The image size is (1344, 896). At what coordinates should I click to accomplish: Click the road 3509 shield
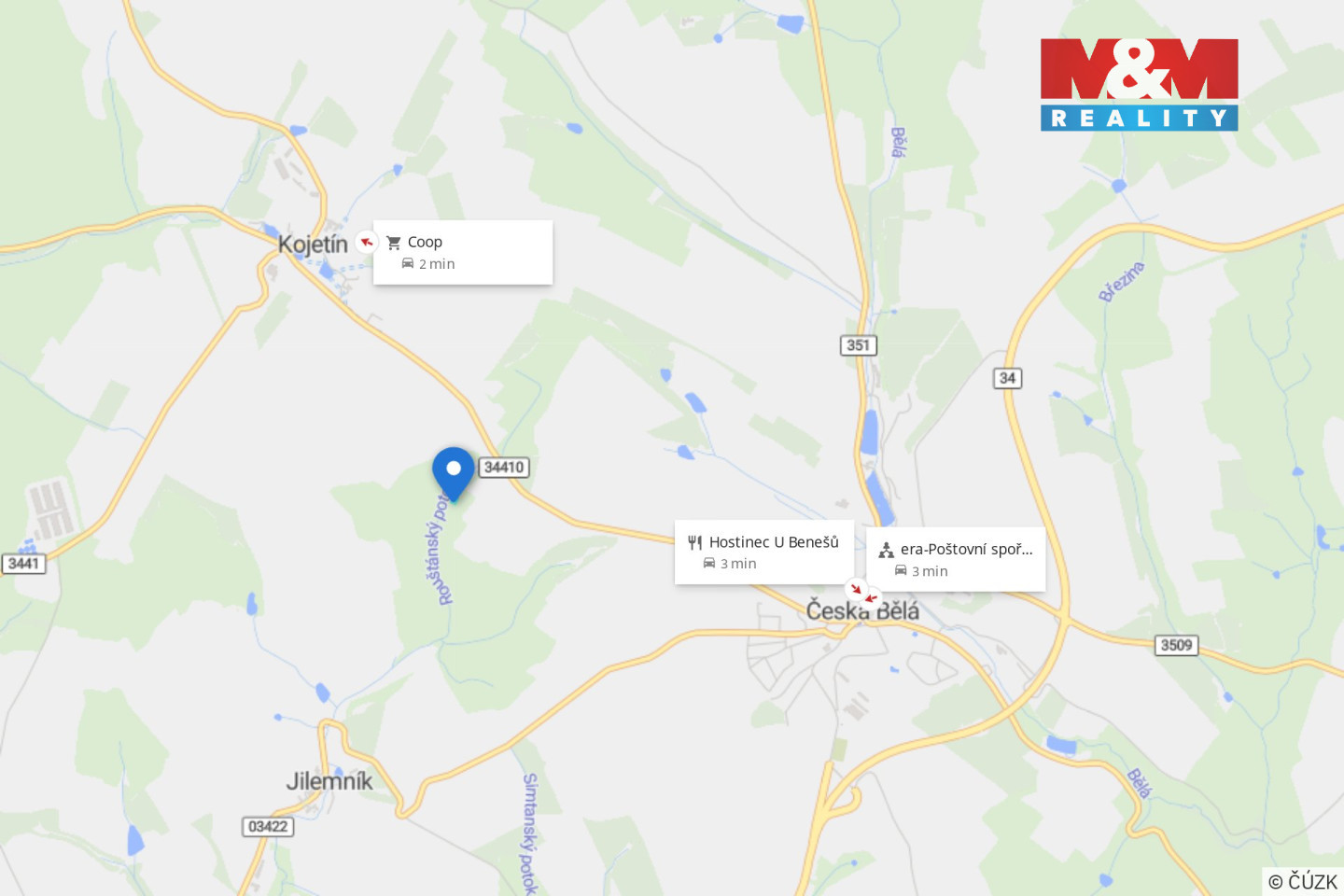click(1176, 645)
